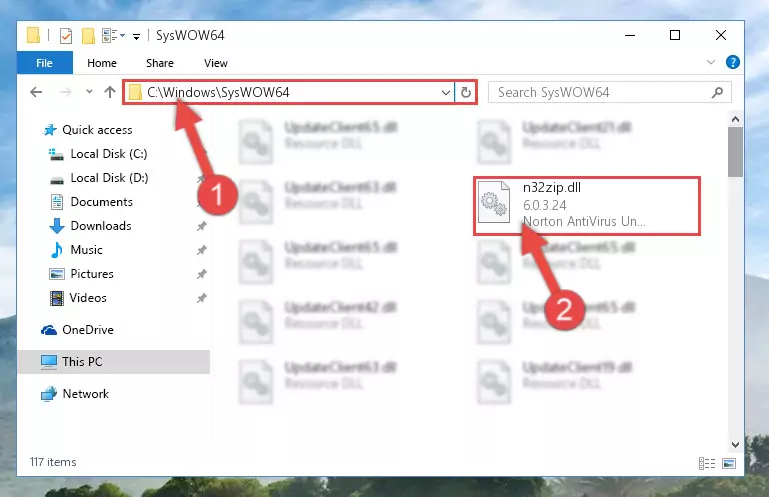Select OneDrive in the navigation pane

click(88, 330)
